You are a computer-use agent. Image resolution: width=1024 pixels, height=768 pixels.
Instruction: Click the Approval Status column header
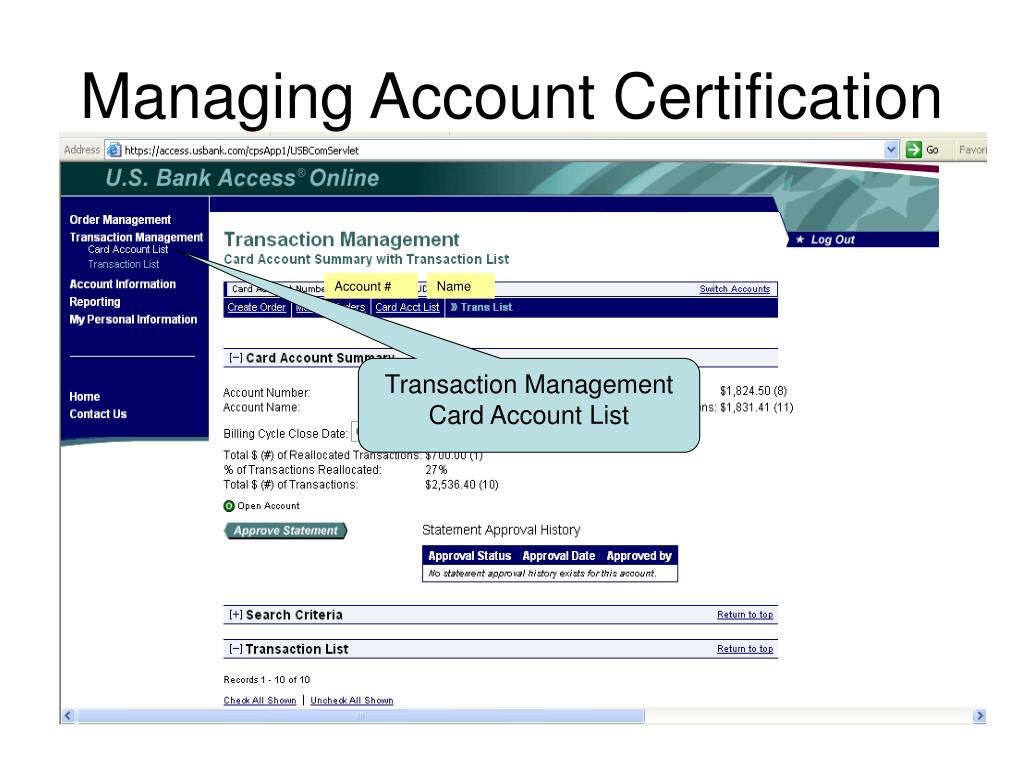[470, 556]
